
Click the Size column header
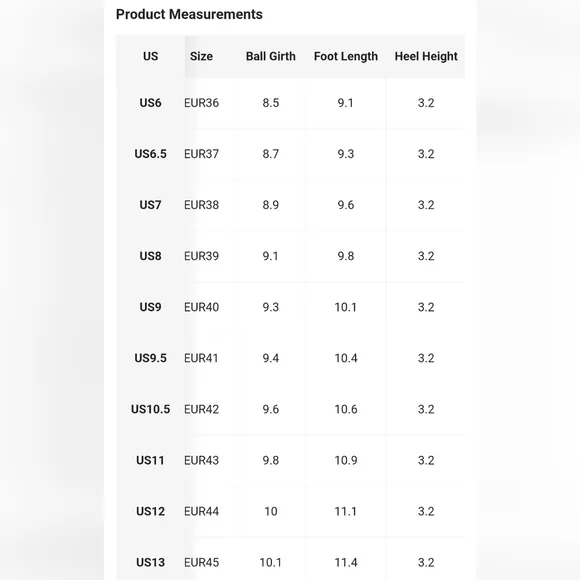[201, 56]
